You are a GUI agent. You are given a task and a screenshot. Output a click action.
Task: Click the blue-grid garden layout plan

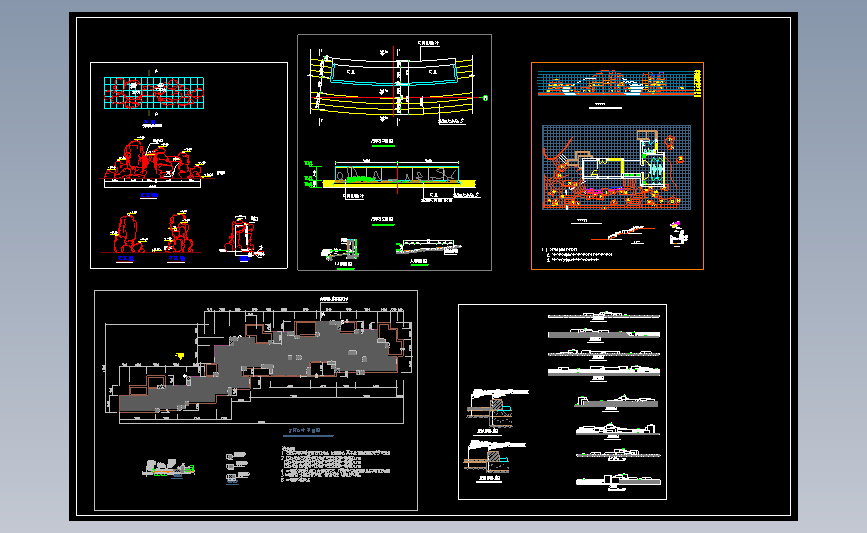[x=617, y=168]
